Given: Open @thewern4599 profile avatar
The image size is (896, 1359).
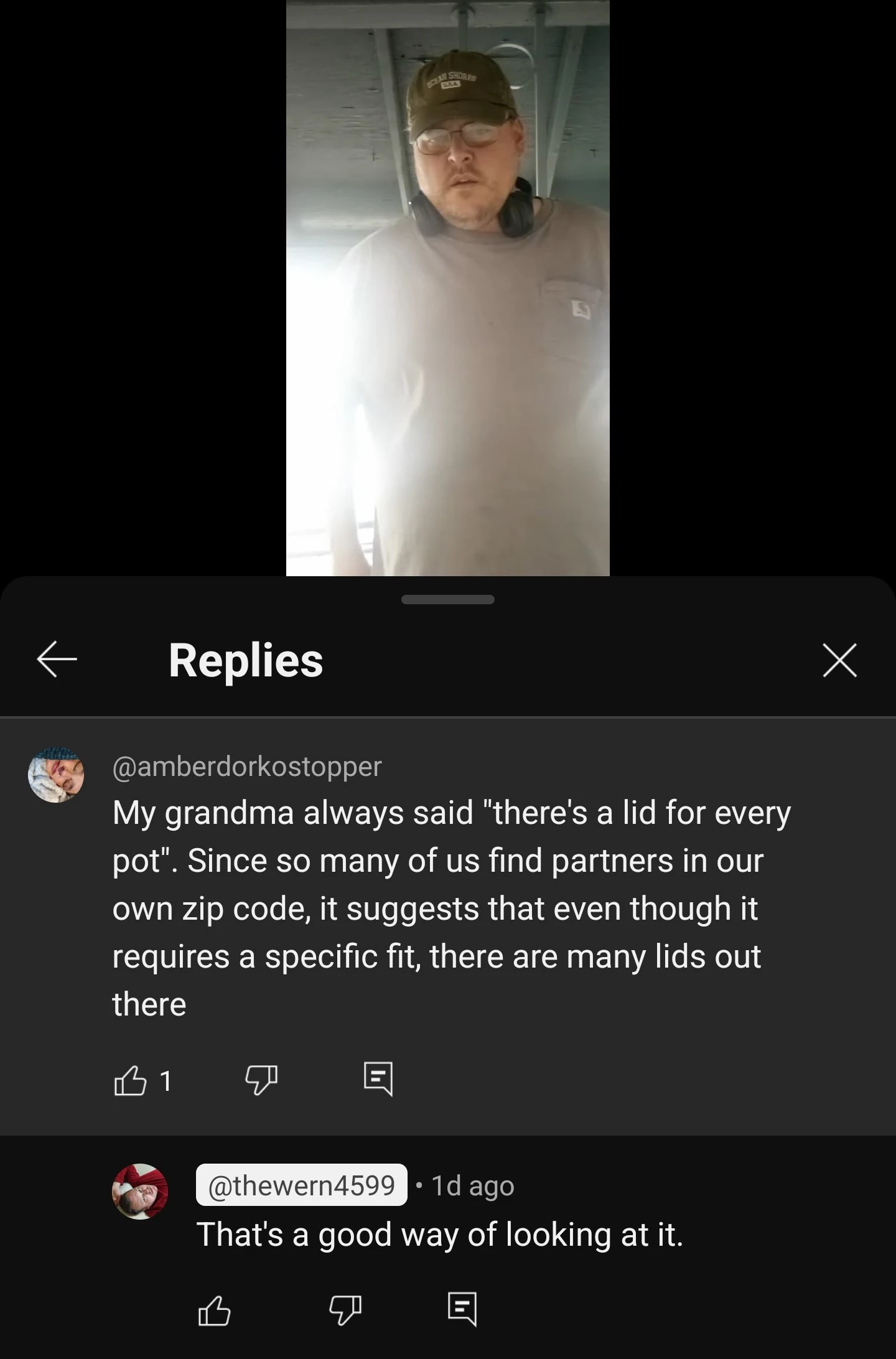Looking at the screenshot, I should 140,1191.
